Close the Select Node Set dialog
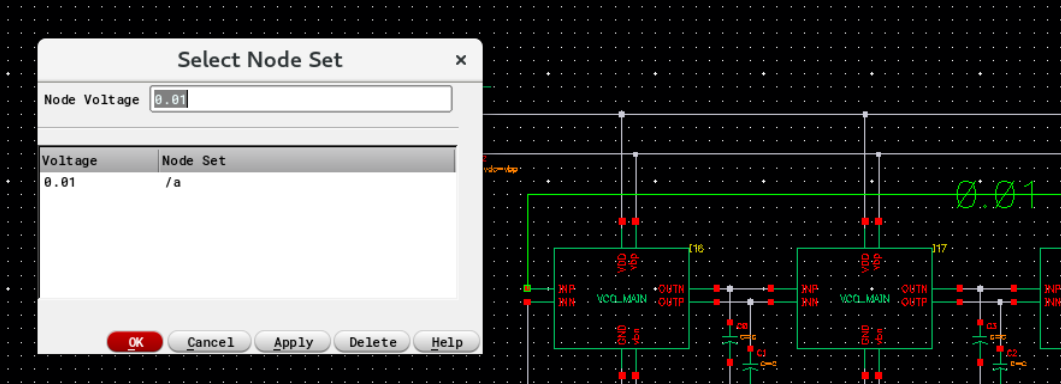The width and height of the screenshot is (1061, 384). point(461,60)
